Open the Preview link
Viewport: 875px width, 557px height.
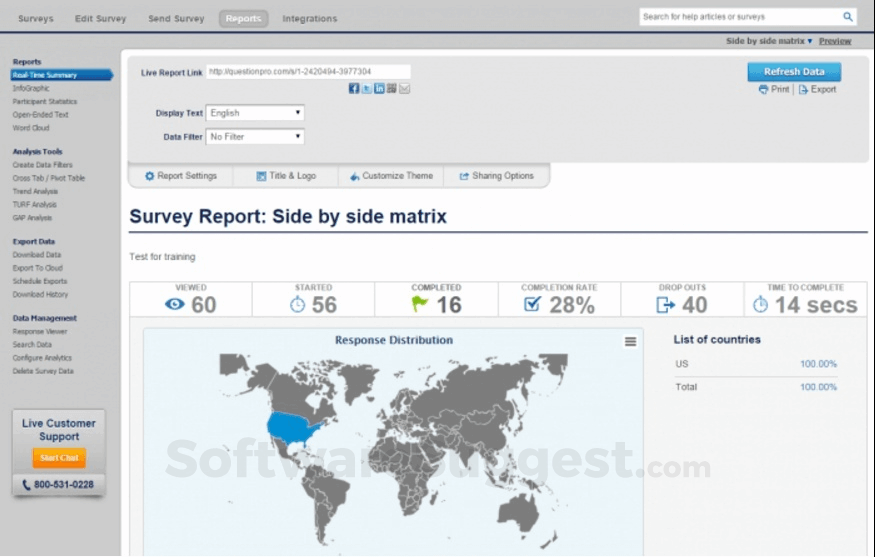835,41
